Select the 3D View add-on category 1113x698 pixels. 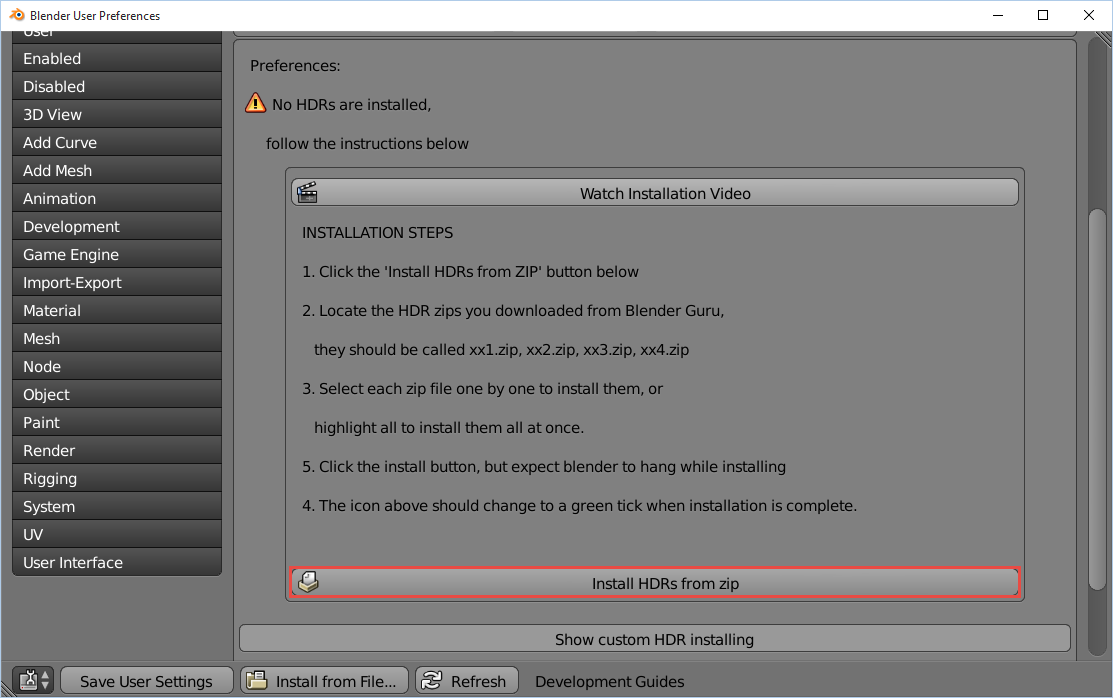[116, 114]
